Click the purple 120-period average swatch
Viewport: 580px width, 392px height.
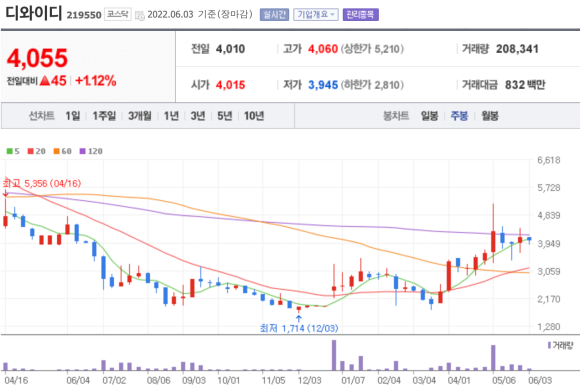[82, 151]
